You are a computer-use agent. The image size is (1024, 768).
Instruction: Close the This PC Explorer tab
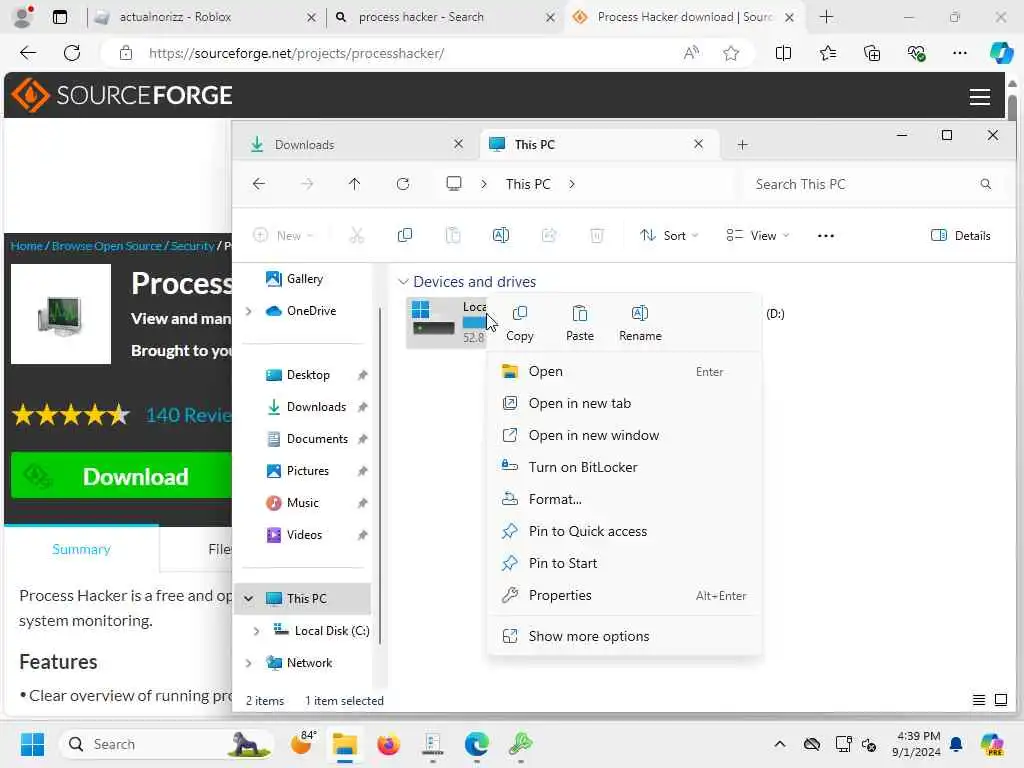tap(698, 144)
